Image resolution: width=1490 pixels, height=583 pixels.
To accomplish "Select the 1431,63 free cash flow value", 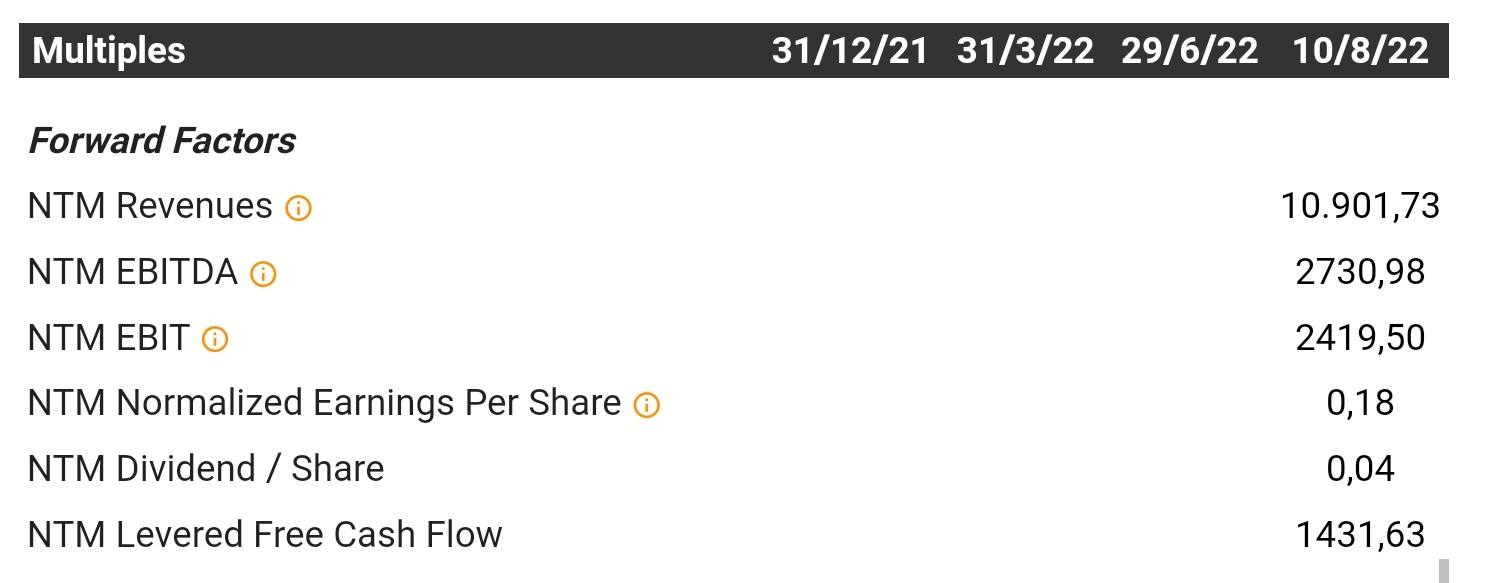I will pyautogui.click(x=1360, y=535).
